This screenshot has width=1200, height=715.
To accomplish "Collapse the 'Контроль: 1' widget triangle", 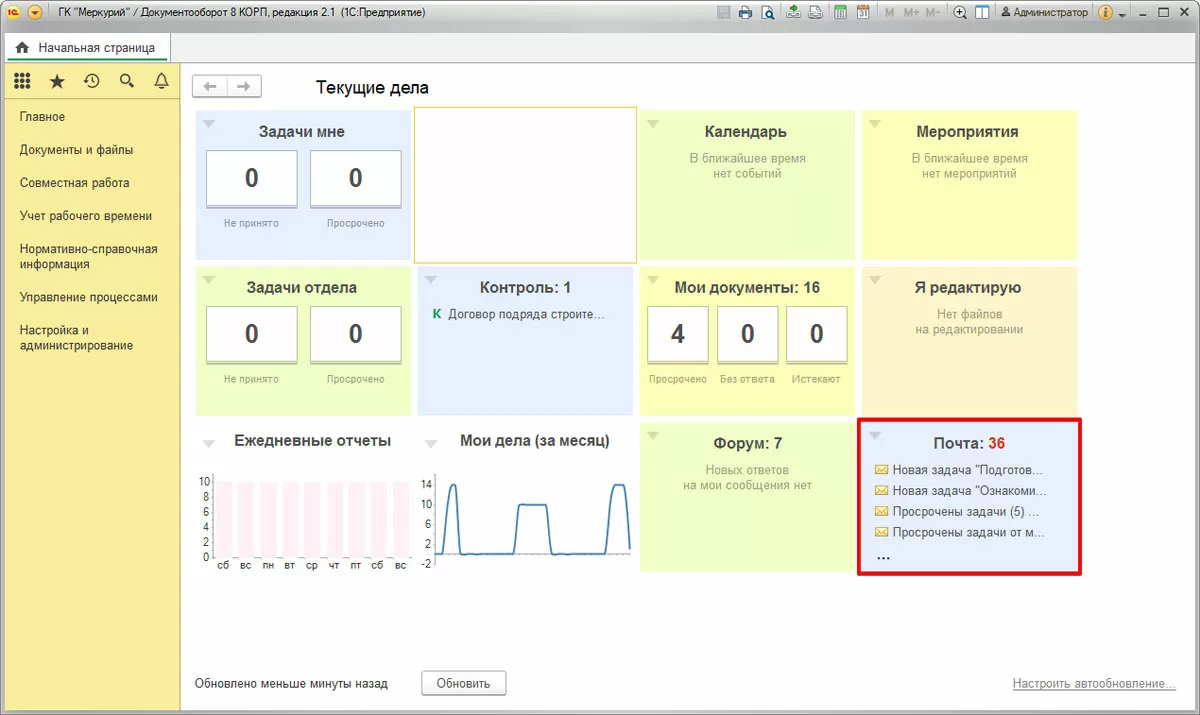I will [x=430, y=280].
